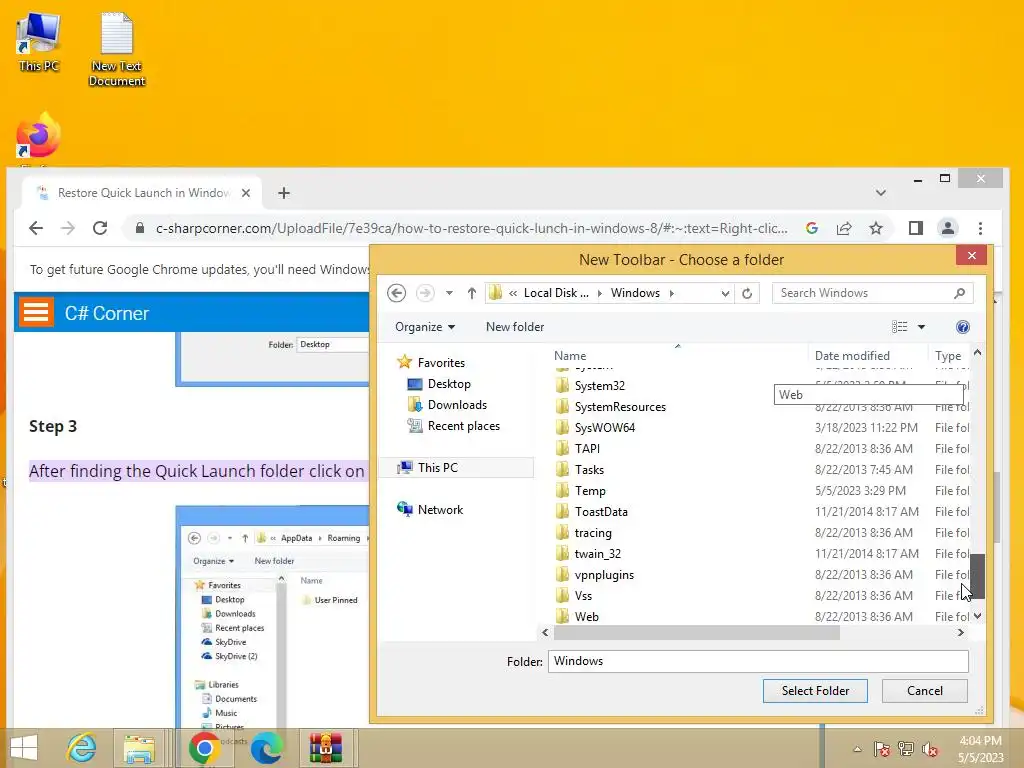This screenshot has width=1024, height=768.
Task: Select the ToastData folder
Action: pos(601,511)
